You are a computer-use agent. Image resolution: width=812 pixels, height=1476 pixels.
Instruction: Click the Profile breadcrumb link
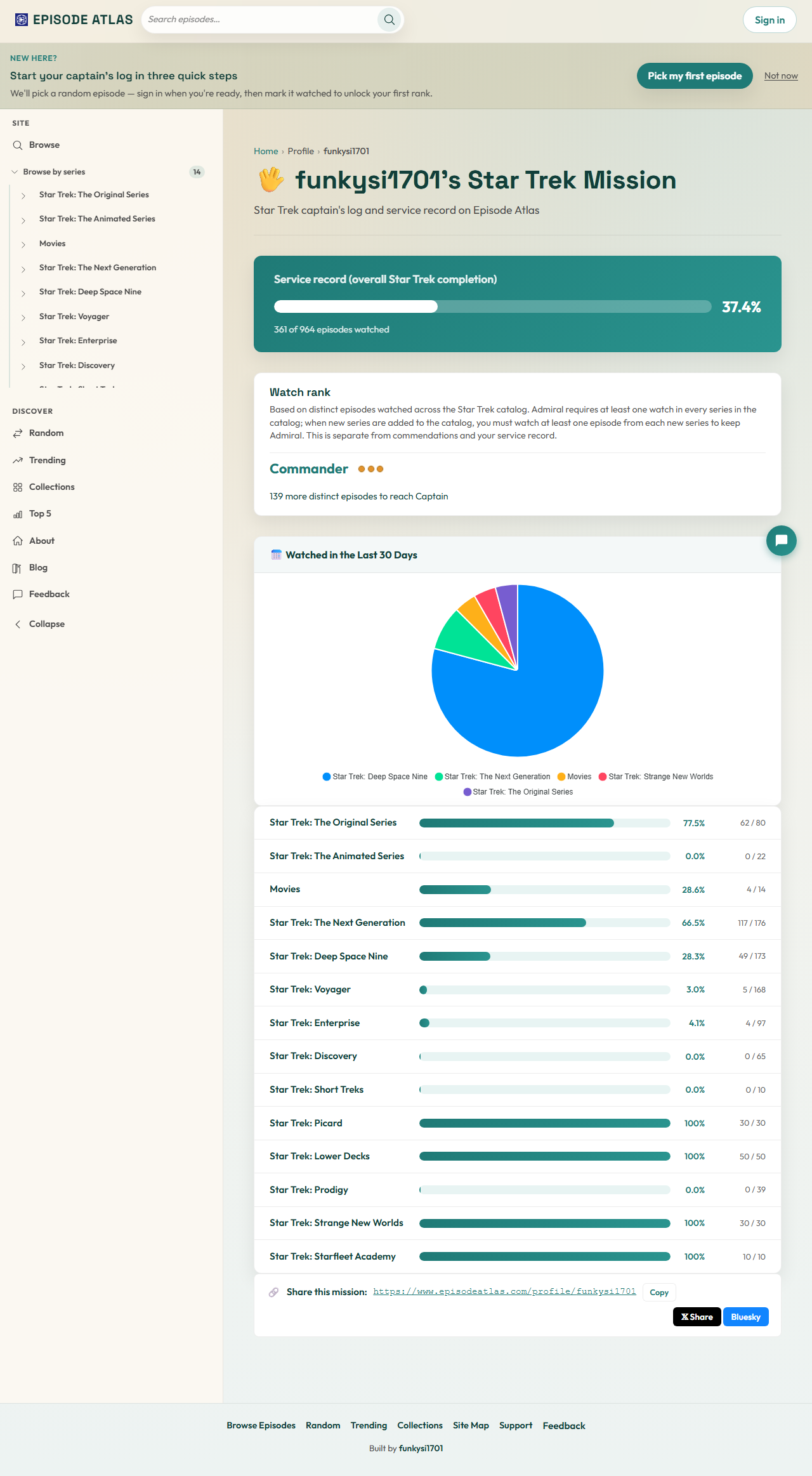click(x=301, y=151)
